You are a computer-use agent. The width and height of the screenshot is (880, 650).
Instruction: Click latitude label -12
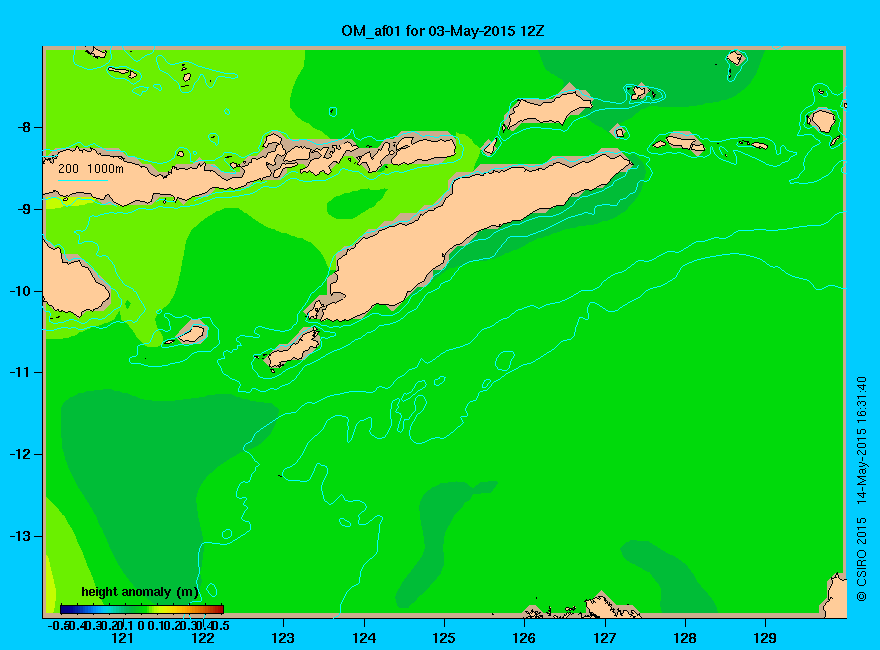[x=21, y=454]
